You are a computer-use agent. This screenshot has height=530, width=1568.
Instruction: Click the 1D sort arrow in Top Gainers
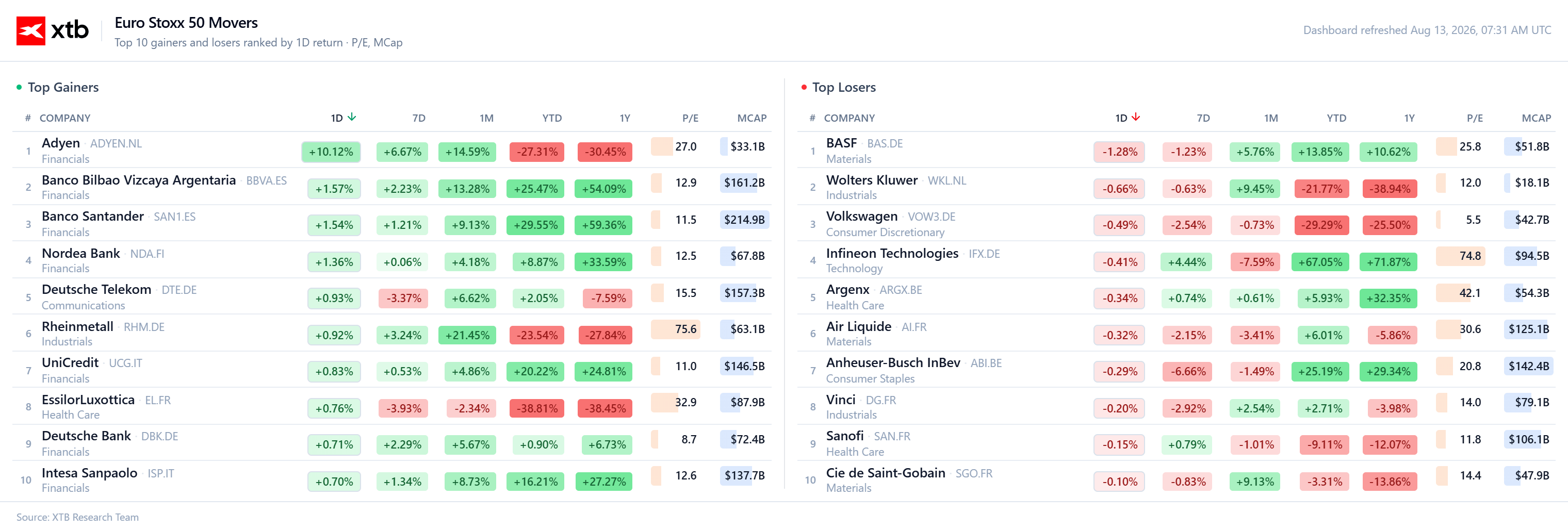click(352, 118)
